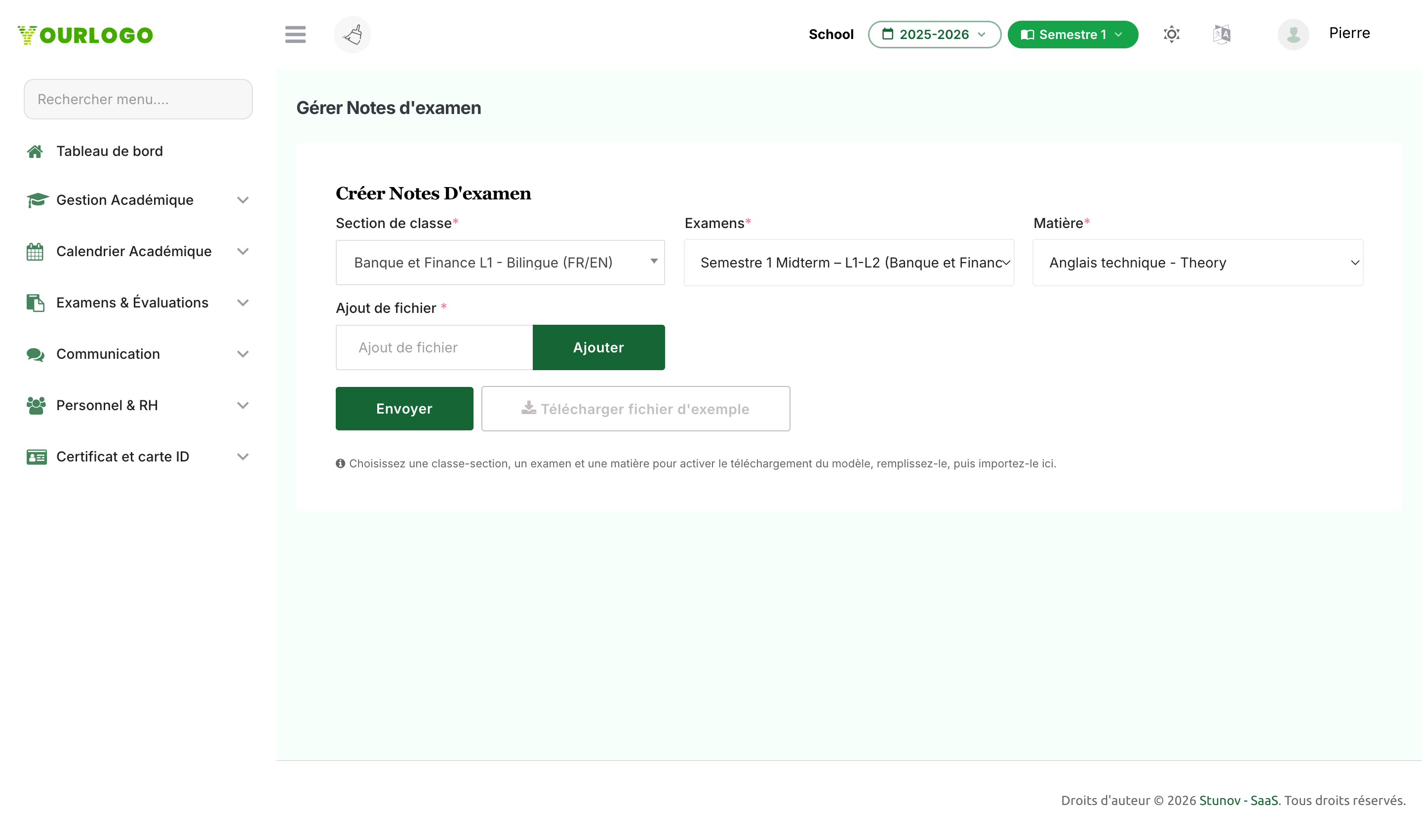Open the 2025-2026 academic year dropdown
This screenshot has height=840, width=1422.
(934, 35)
